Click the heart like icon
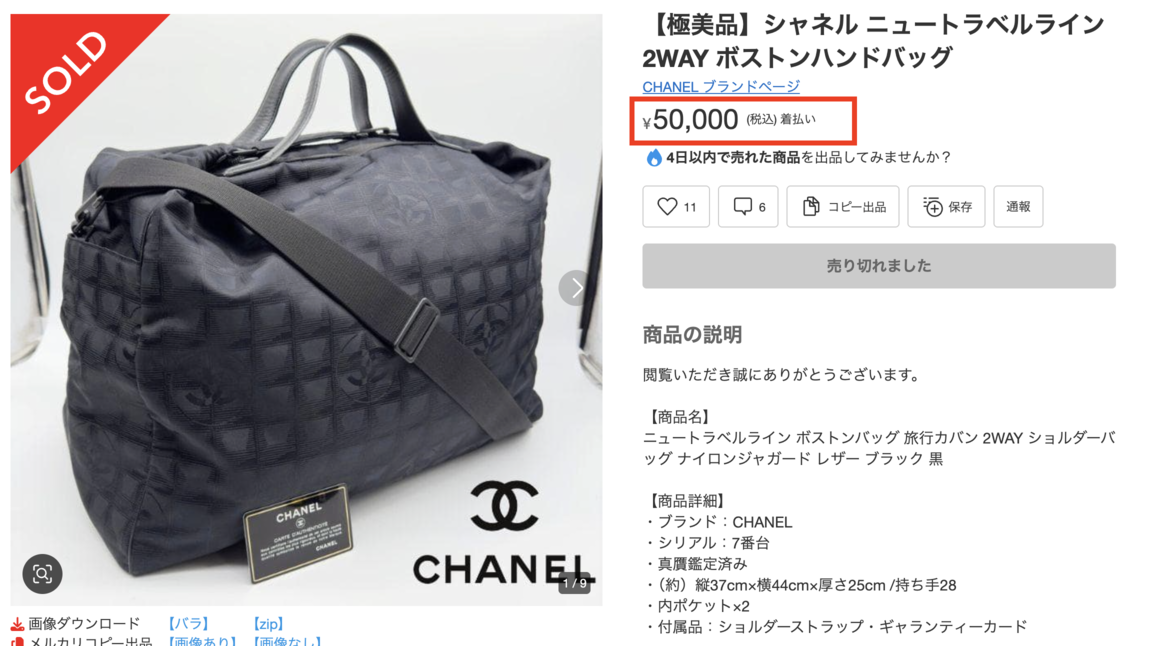The height and width of the screenshot is (646, 1151). [x=667, y=207]
